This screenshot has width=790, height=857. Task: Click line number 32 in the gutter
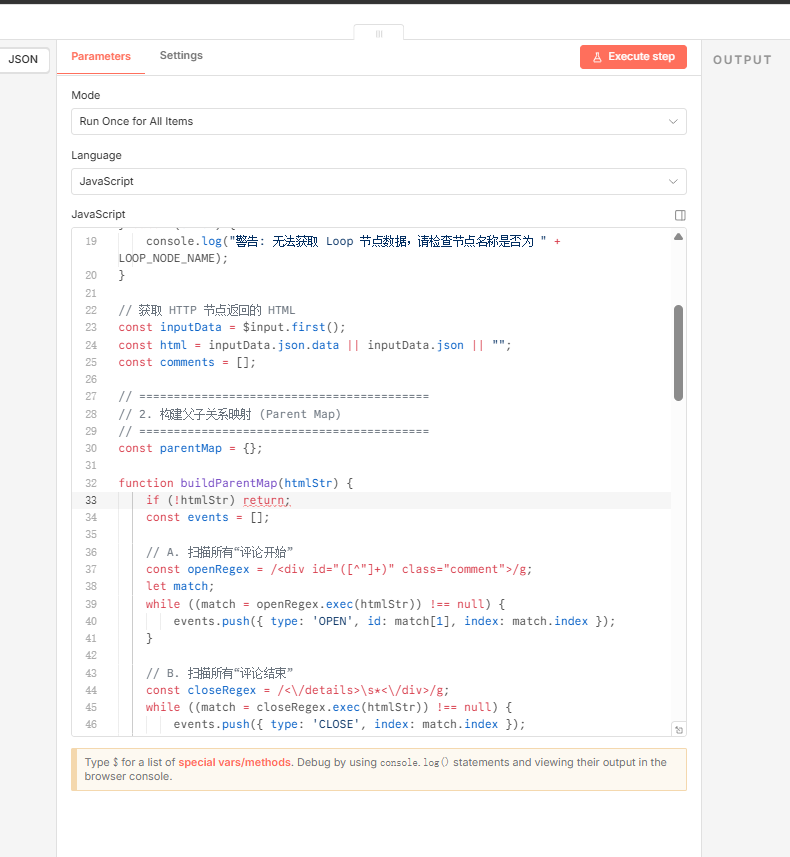point(92,483)
